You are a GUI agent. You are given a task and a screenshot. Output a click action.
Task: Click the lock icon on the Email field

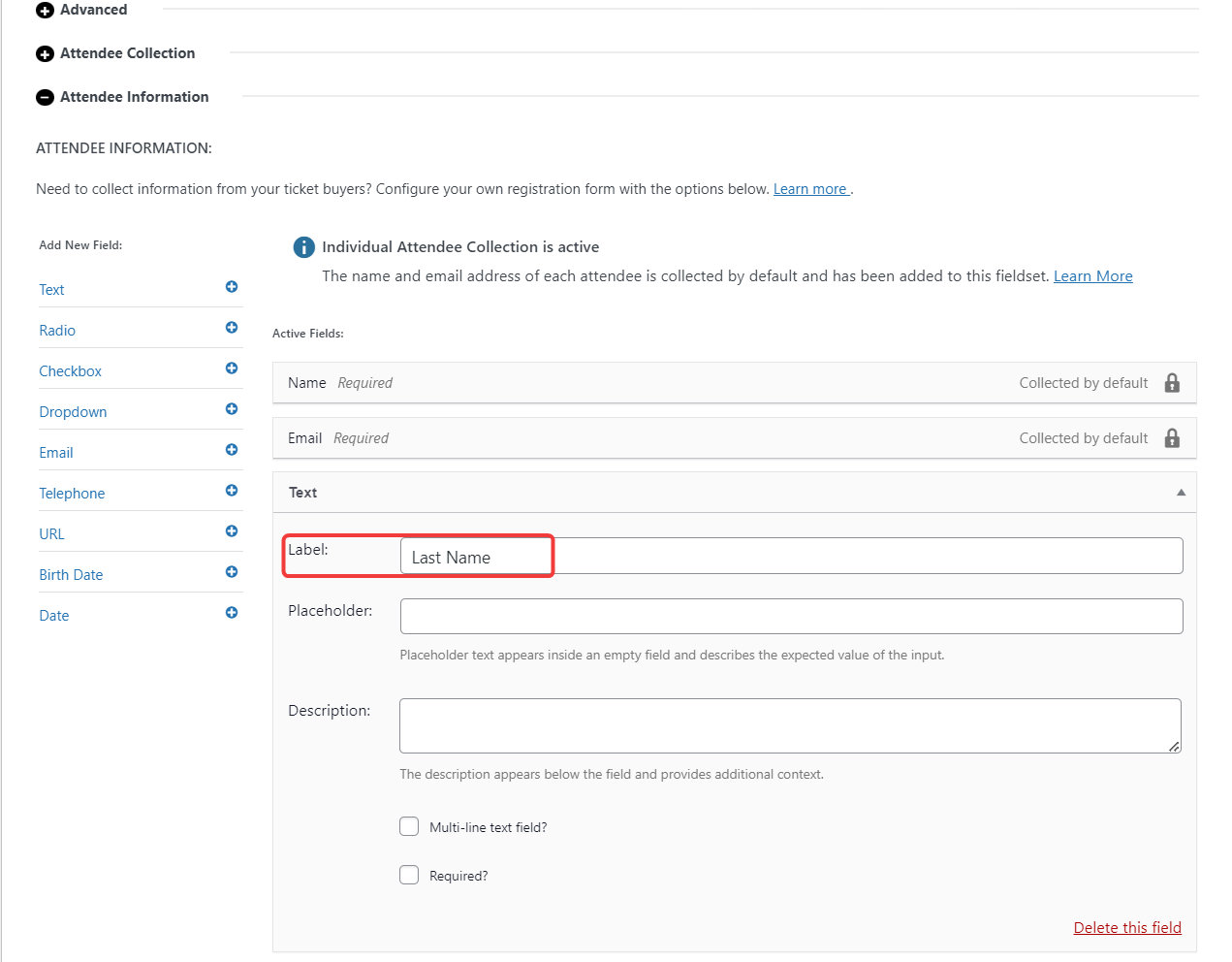tap(1171, 437)
